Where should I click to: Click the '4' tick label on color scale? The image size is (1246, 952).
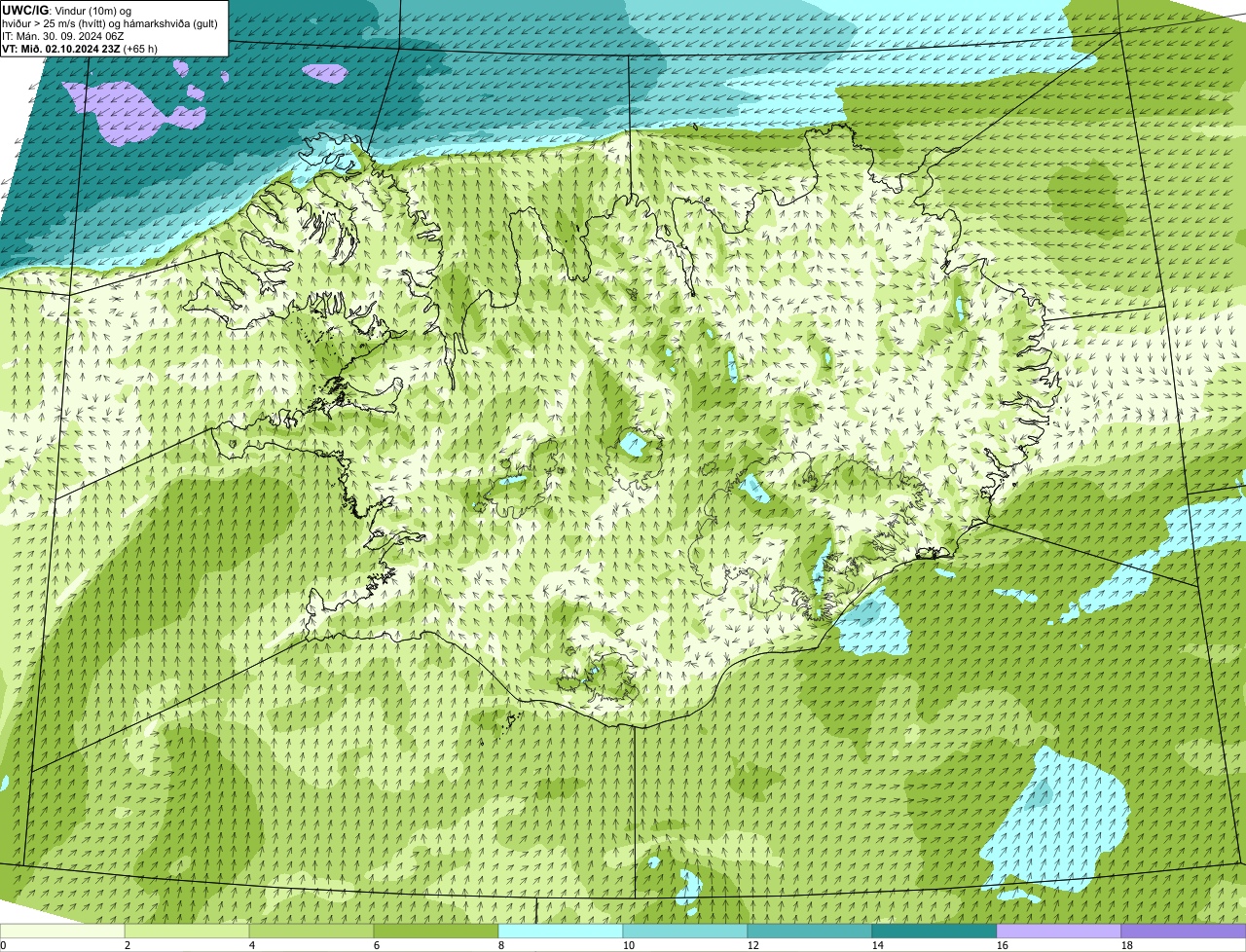tap(252, 945)
